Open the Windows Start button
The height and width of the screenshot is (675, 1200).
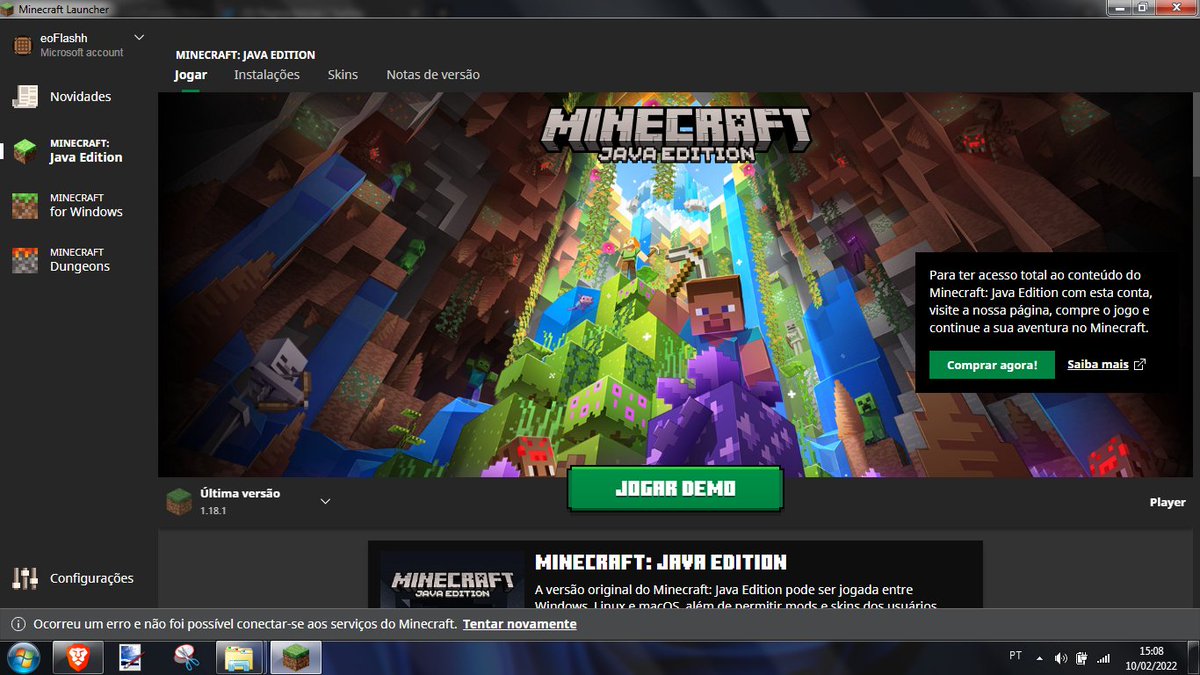coord(23,657)
